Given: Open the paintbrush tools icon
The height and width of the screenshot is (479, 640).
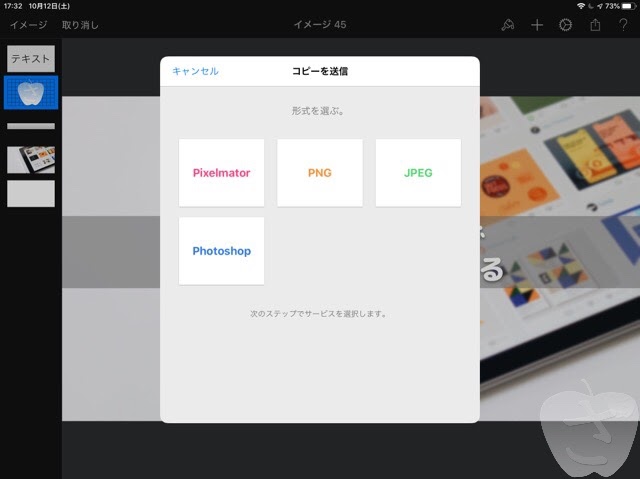Looking at the screenshot, I should pos(507,25).
